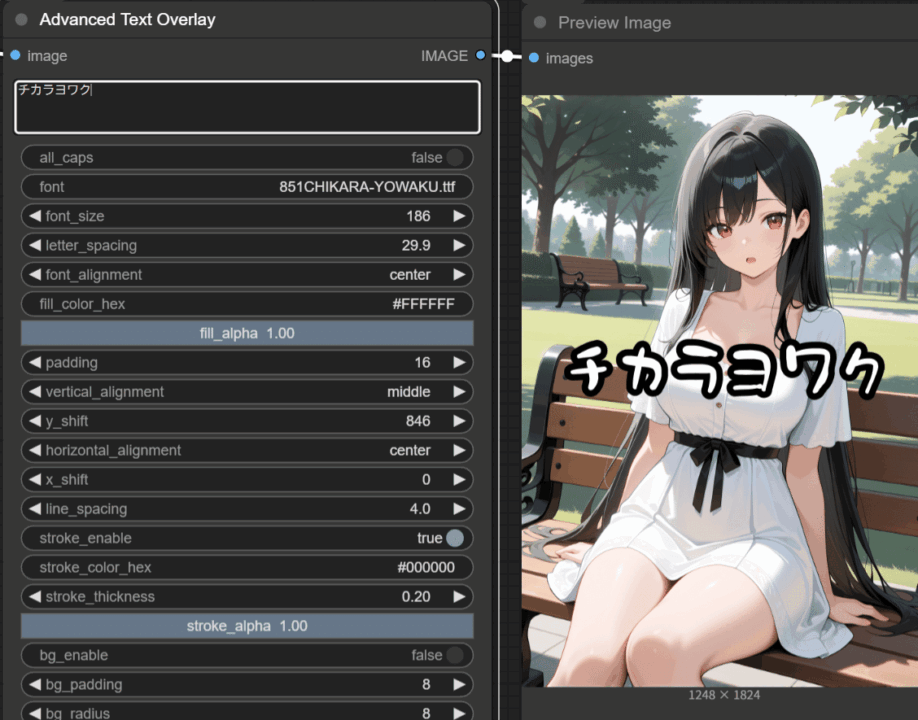Decrease x_shift with left arrow
This screenshot has height=720, width=918.
(x=35, y=479)
